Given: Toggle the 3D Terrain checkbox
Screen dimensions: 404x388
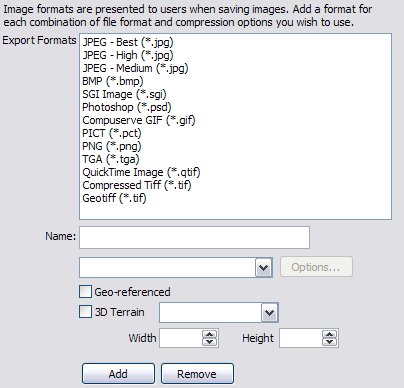Looking at the screenshot, I should pyautogui.click(x=85, y=312).
